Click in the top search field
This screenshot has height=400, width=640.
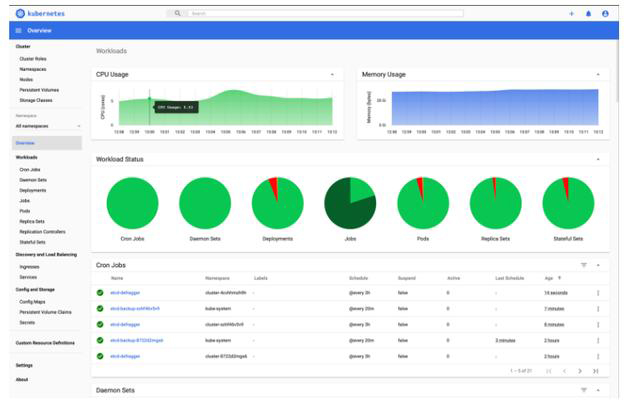(325, 13)
